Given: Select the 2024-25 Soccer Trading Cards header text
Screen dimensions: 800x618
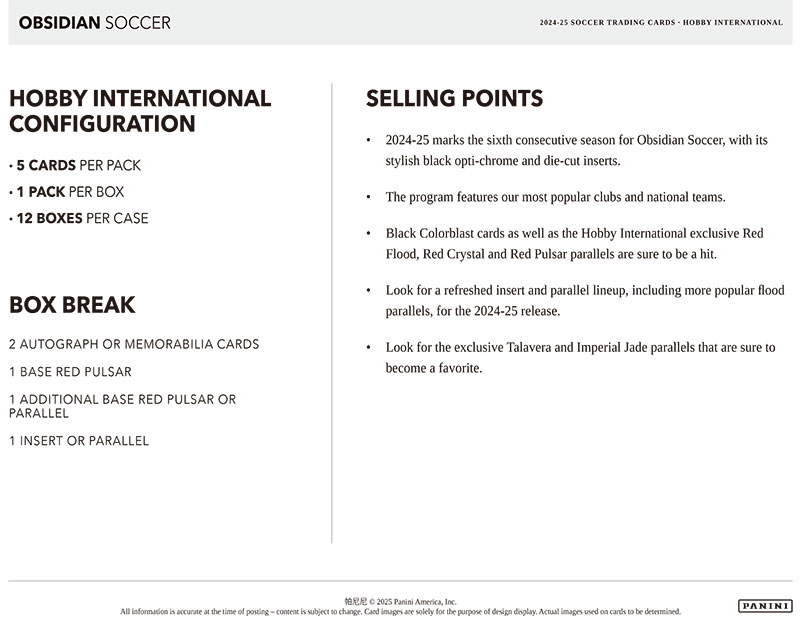Looking at the screenshot, I should (x=661, y=22).
